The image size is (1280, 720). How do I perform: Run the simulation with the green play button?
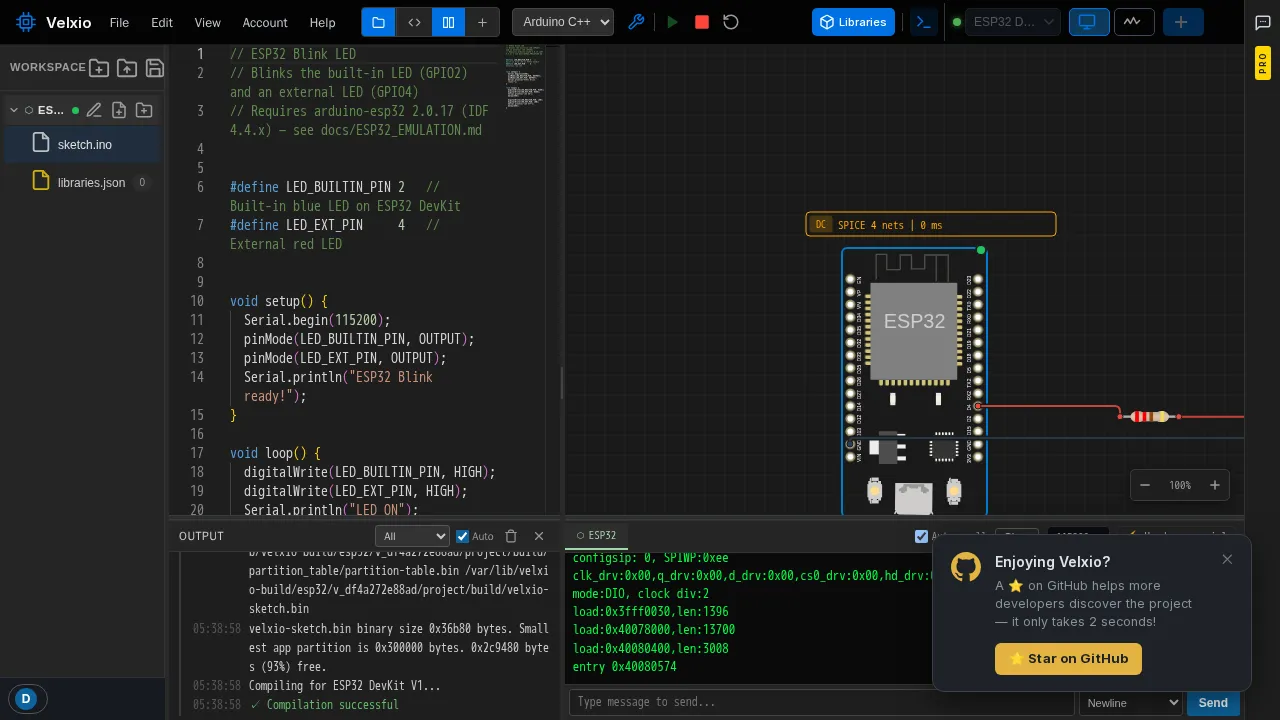click(x=673, y=22)
